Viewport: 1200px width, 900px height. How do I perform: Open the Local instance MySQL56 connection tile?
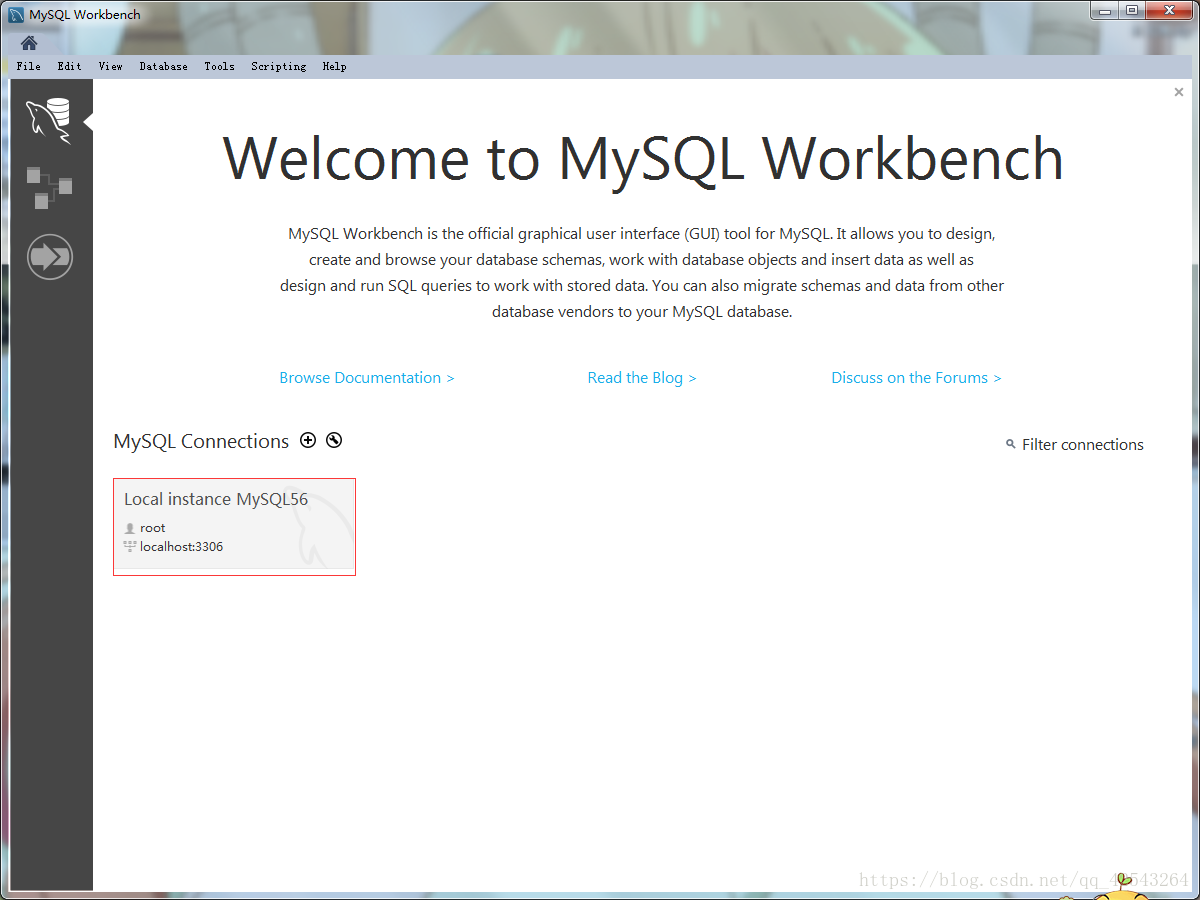click(x=234, y=527)
